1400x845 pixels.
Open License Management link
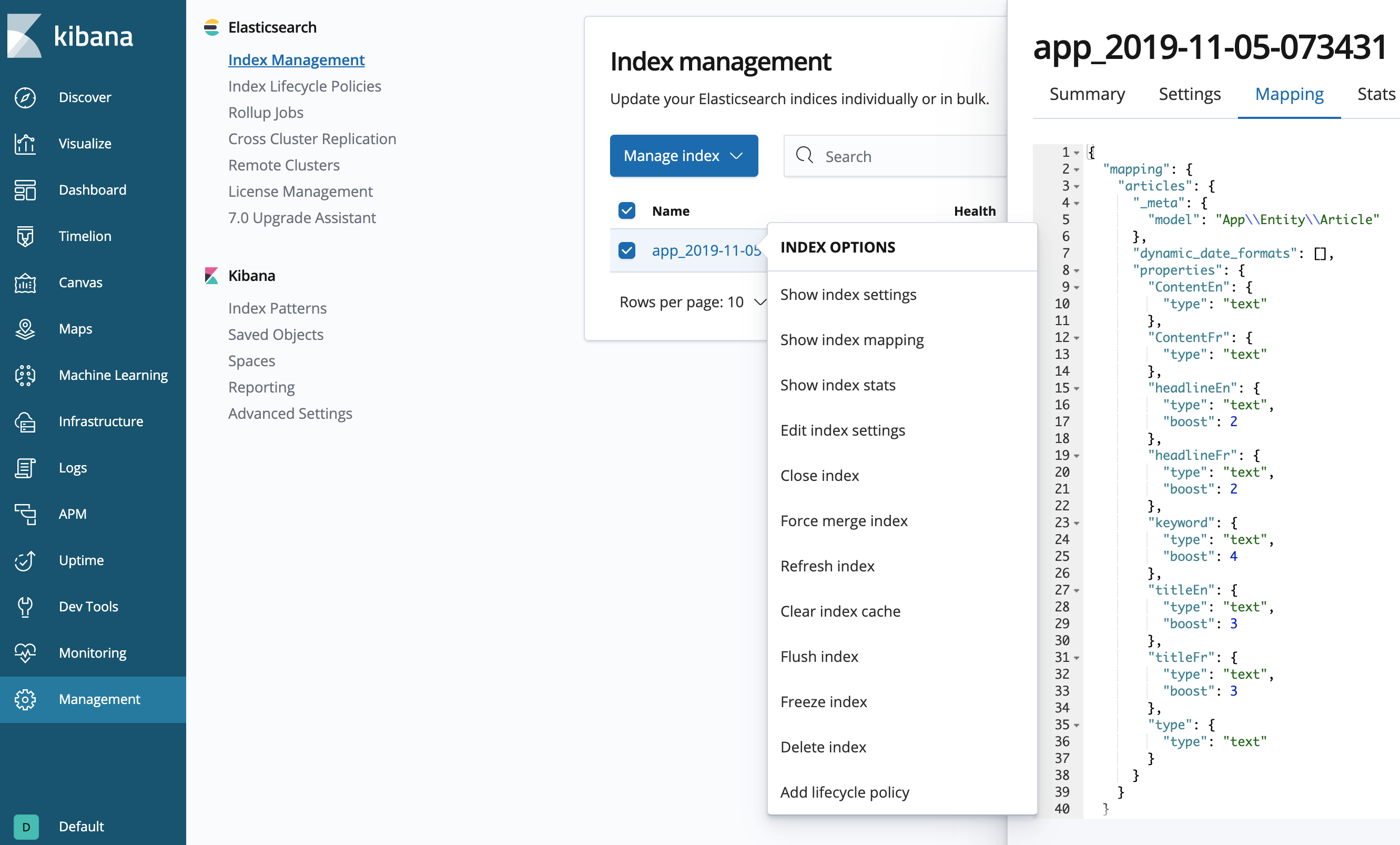click(301, 192)
